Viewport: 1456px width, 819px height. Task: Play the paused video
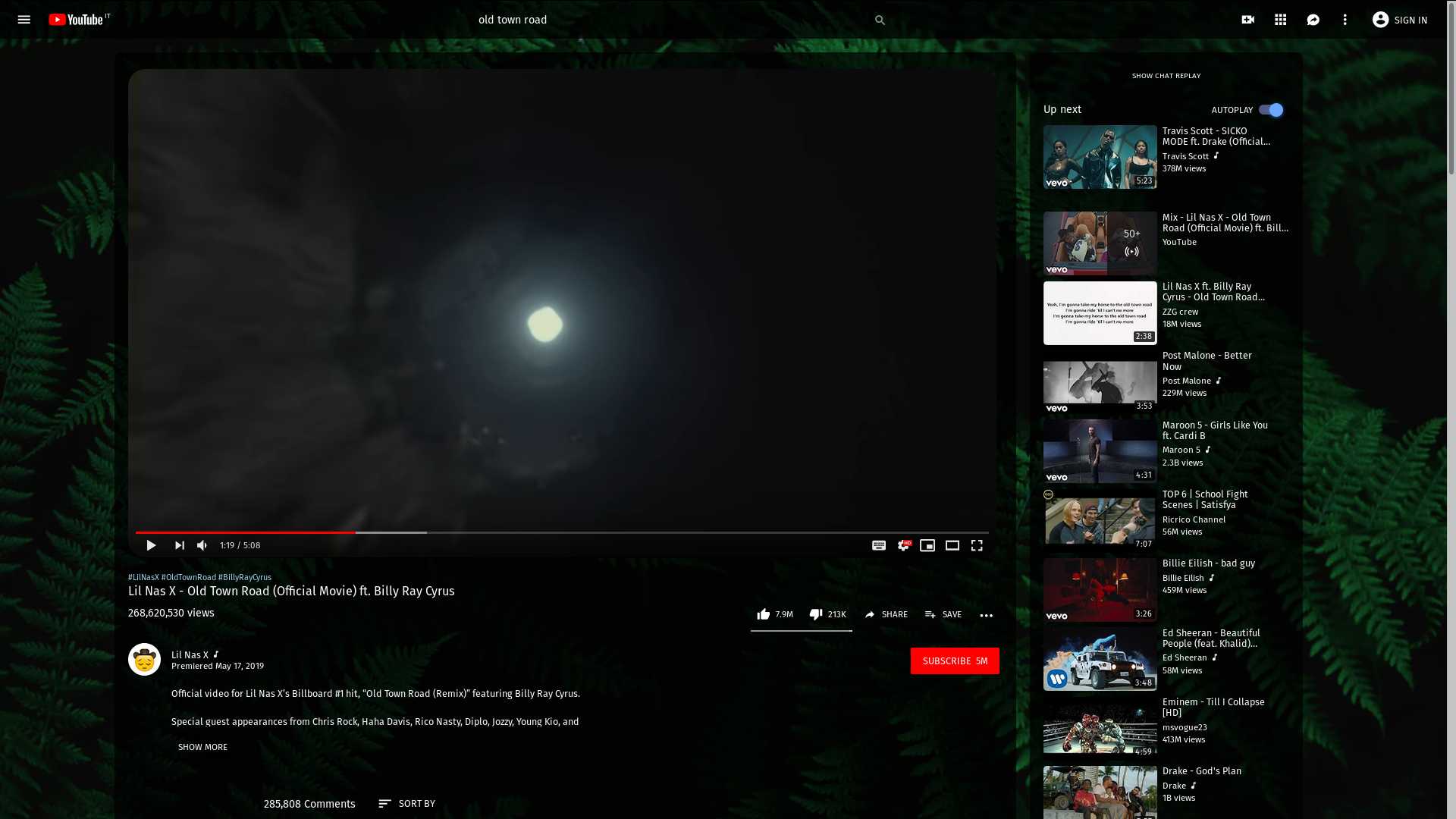tap(151, 545)
